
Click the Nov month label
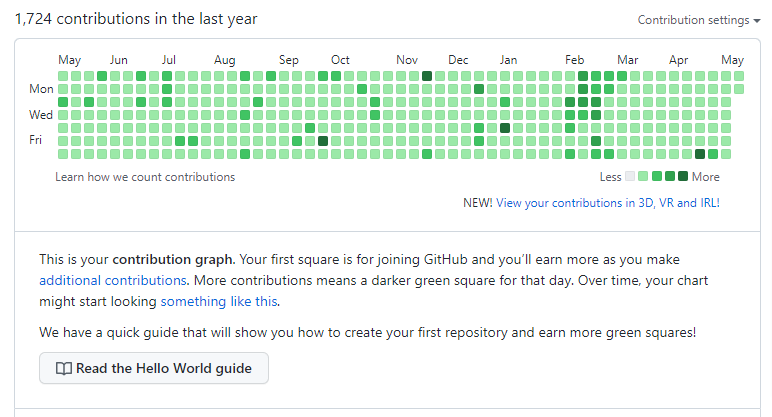pos(407,60)
